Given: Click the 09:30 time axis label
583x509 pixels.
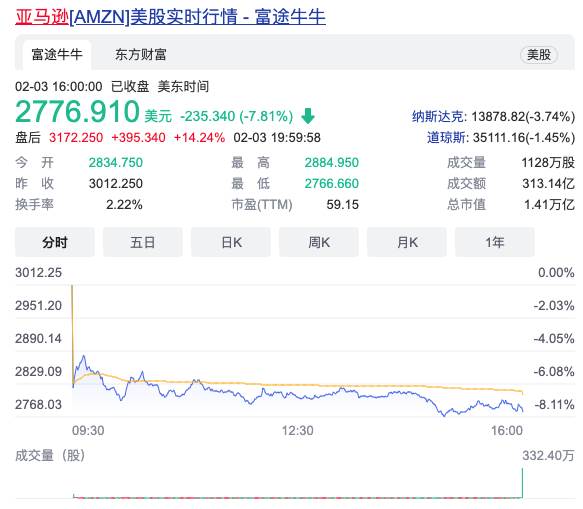Looking at the screenshot, I should coord(88,431).
